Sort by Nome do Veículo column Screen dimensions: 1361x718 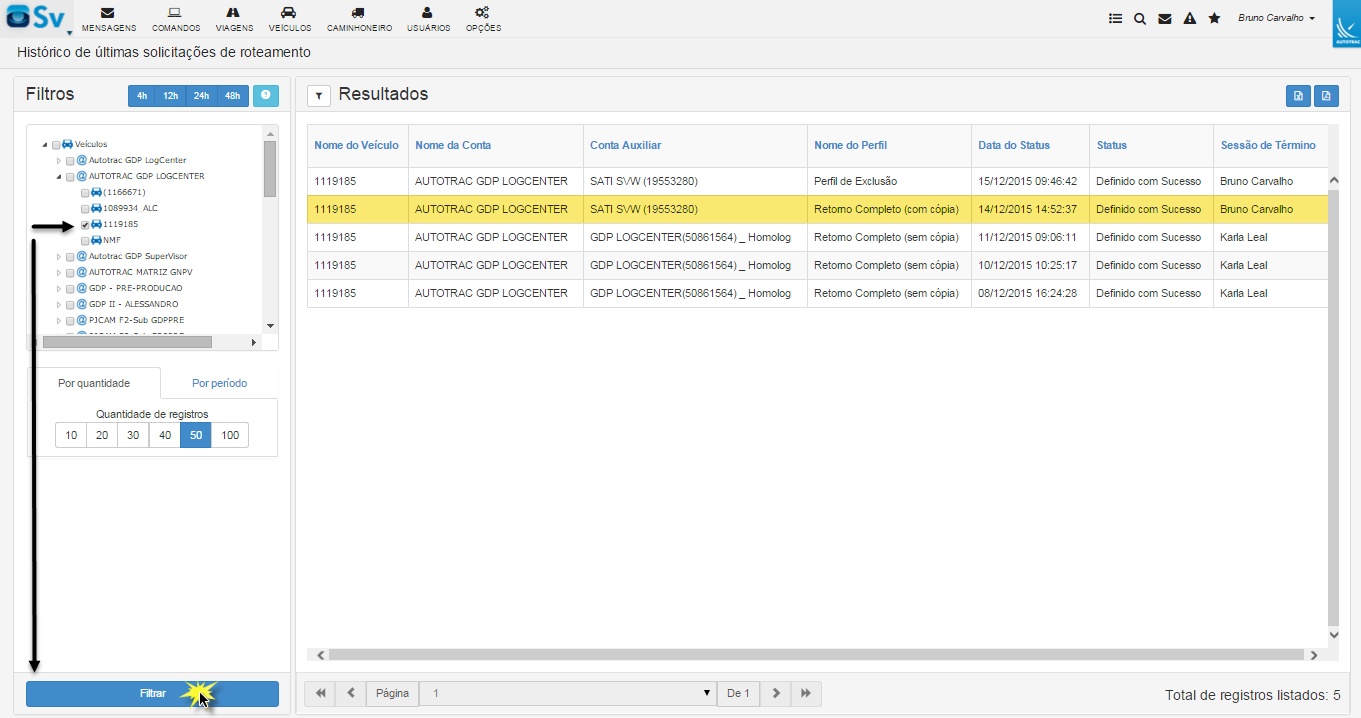click(356, 145)
